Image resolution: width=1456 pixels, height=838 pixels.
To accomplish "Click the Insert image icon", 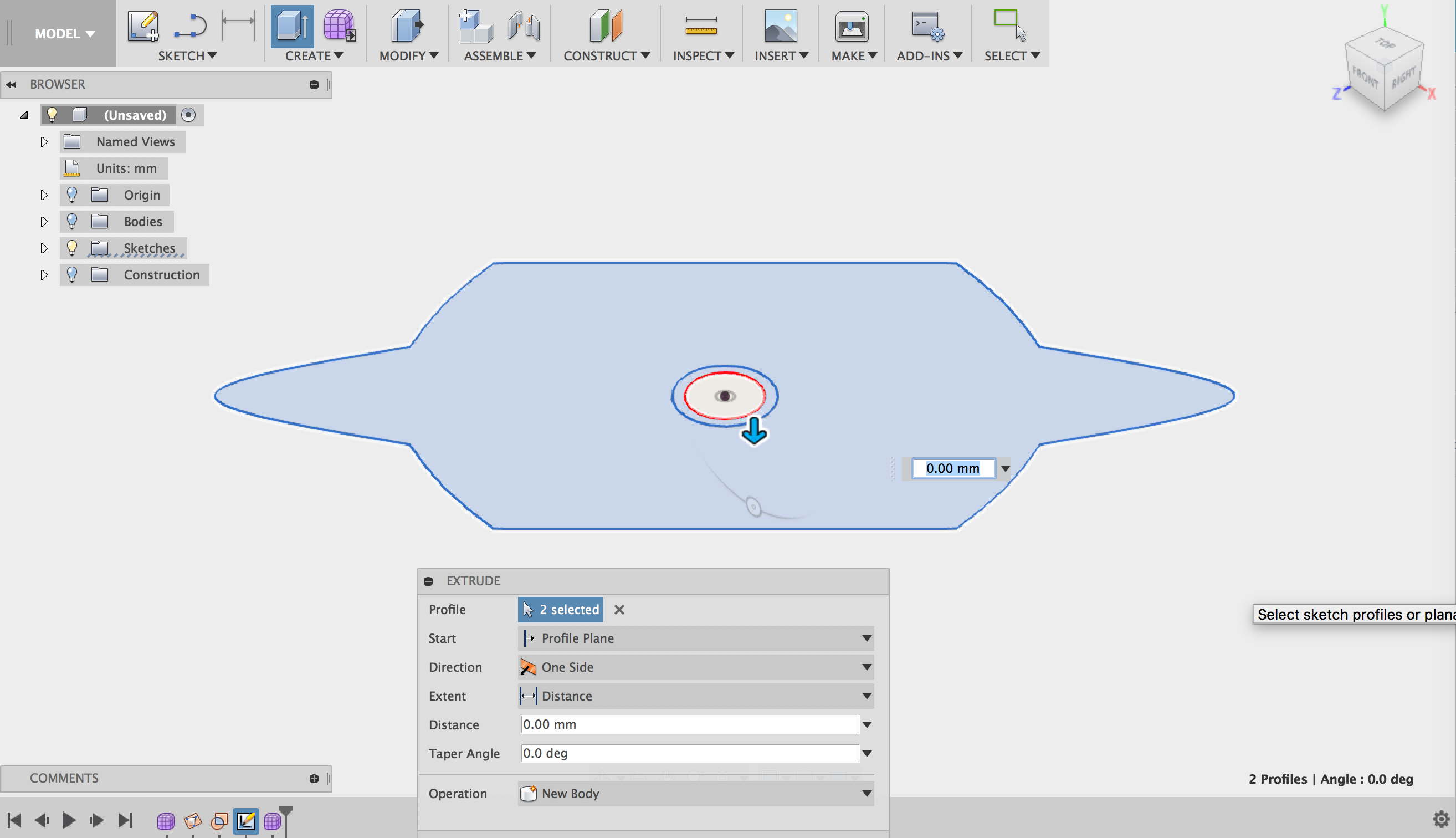I will pyautogui.click(x=781, y=26).
